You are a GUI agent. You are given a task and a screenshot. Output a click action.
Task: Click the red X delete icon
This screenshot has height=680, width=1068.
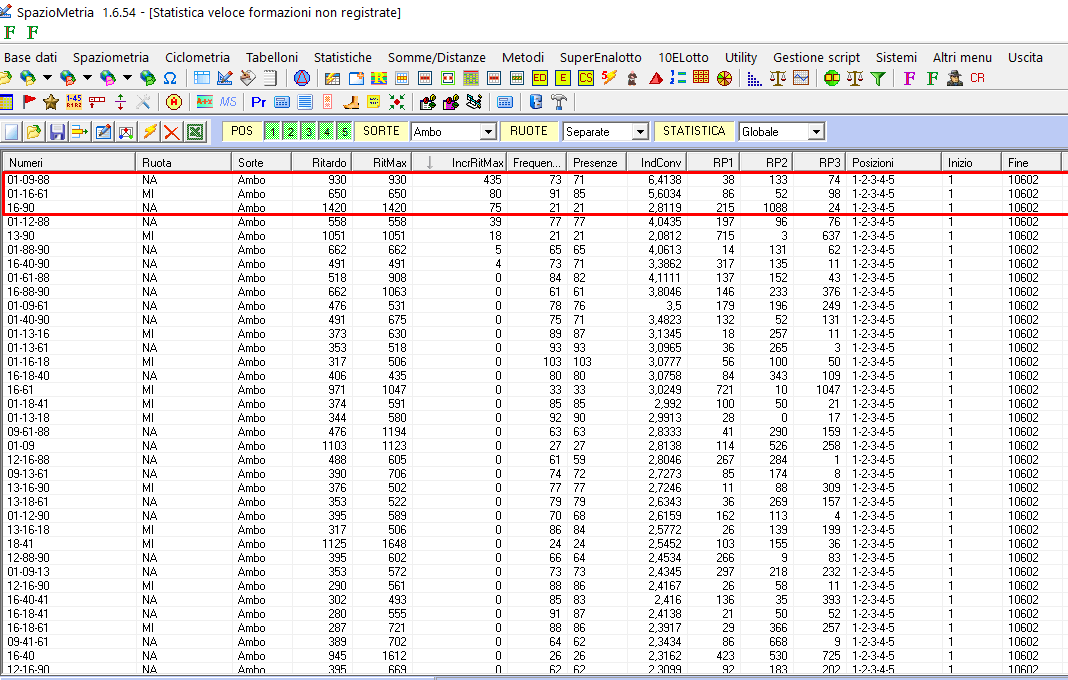click(172, 132)
